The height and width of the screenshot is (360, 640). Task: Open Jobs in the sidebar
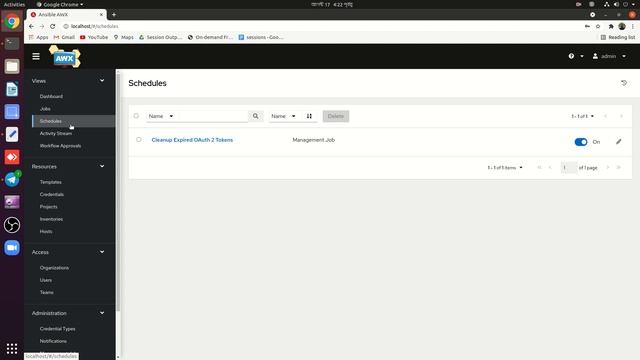pyautogui.click(x=45, y=109)
